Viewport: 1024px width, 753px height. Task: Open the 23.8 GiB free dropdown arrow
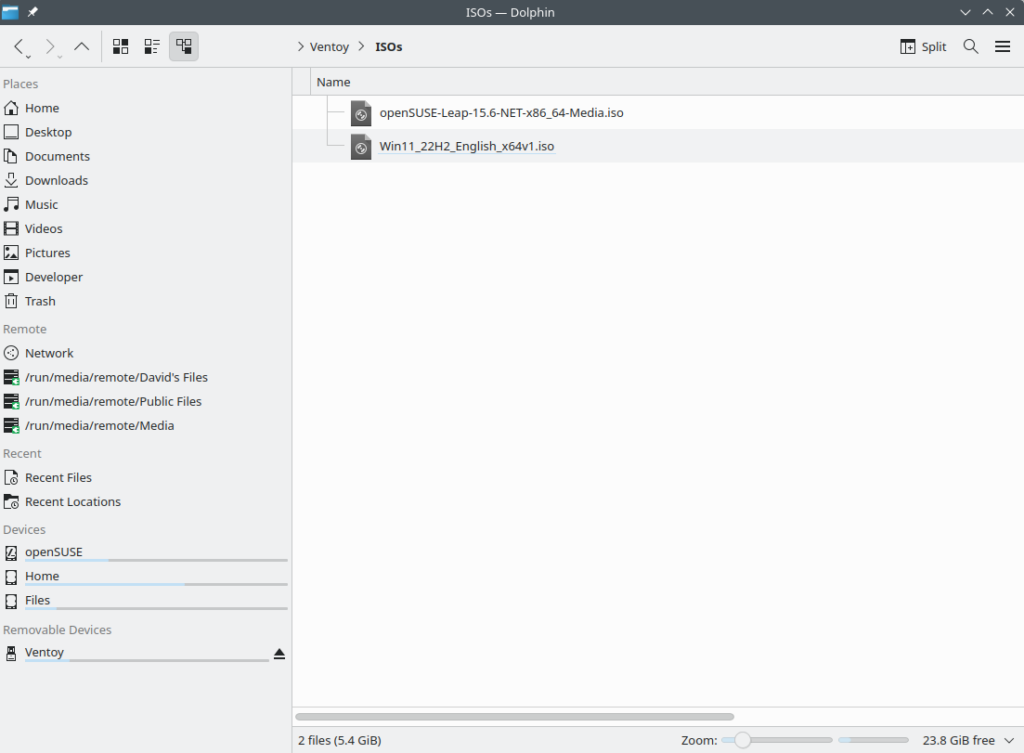click(1009, 741)
